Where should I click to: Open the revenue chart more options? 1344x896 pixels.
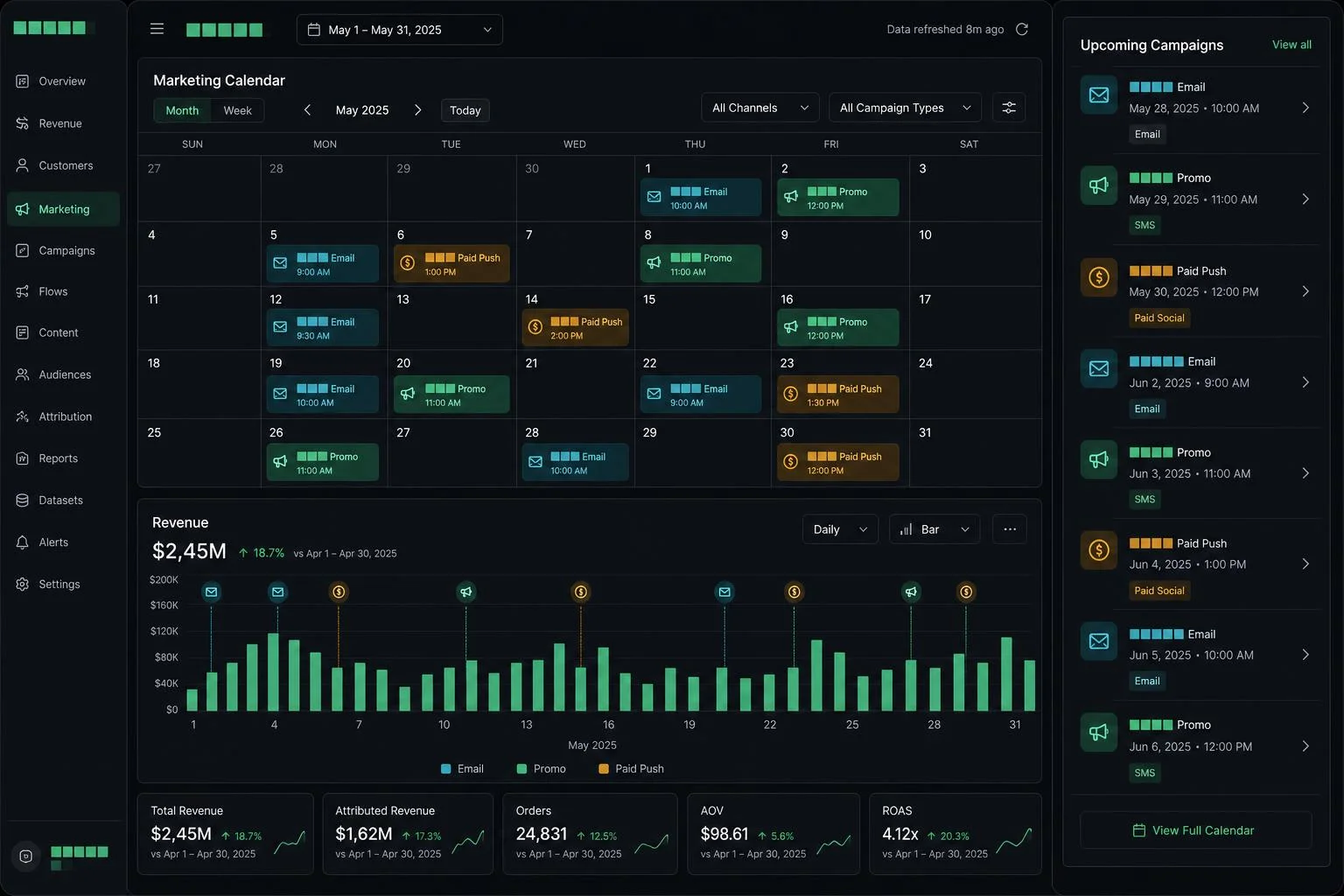(x=1010, y=529)
